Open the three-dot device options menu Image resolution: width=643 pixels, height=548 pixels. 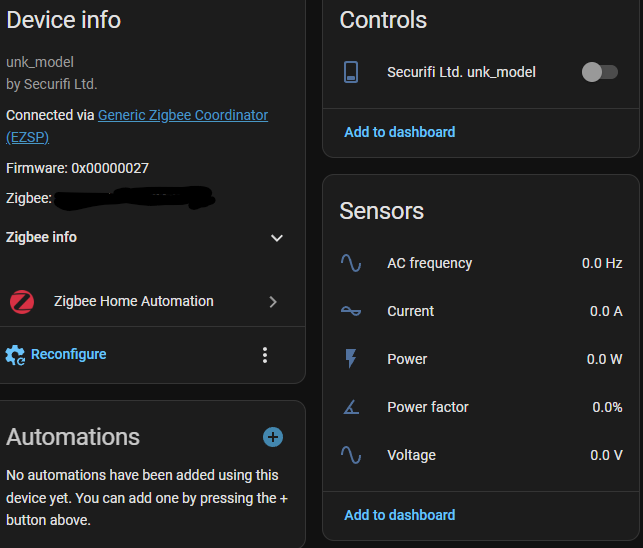(x=265, y=354)
